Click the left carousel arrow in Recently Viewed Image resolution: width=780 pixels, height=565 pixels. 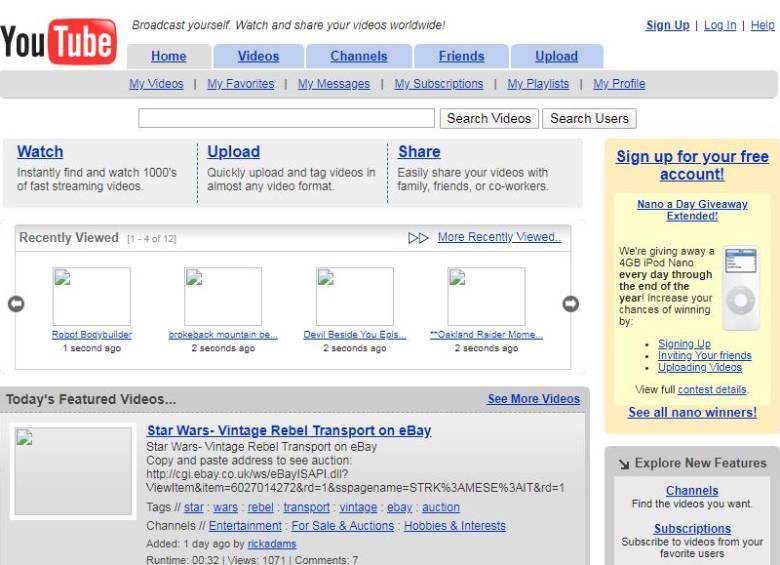click(16, 304)
